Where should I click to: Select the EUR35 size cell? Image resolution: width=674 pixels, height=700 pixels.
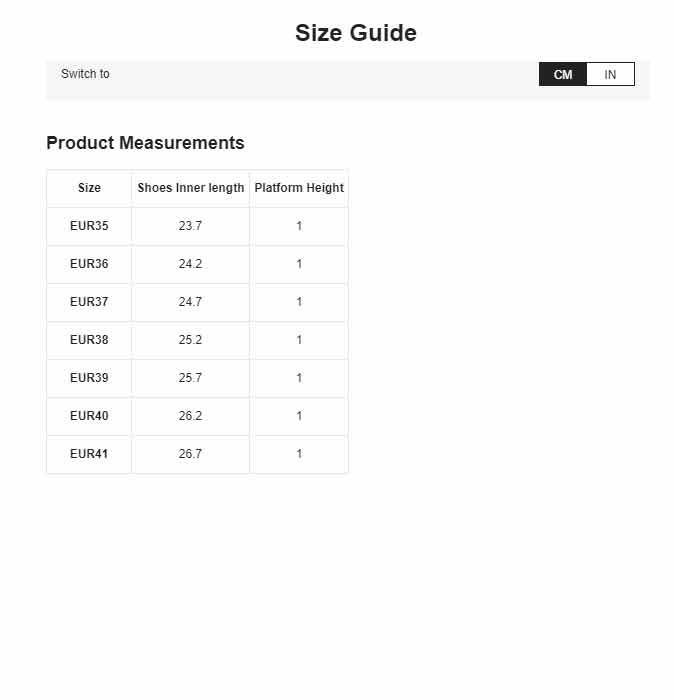[x=89, y=226]
